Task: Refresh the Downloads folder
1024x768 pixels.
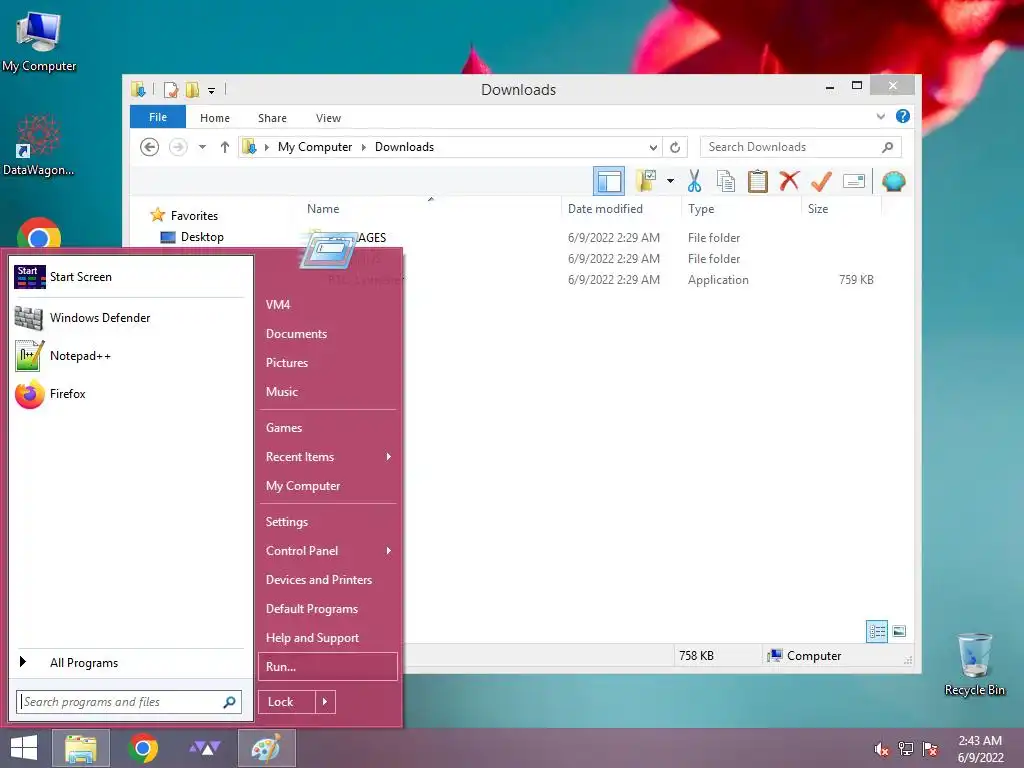Action: click(675, 147)
